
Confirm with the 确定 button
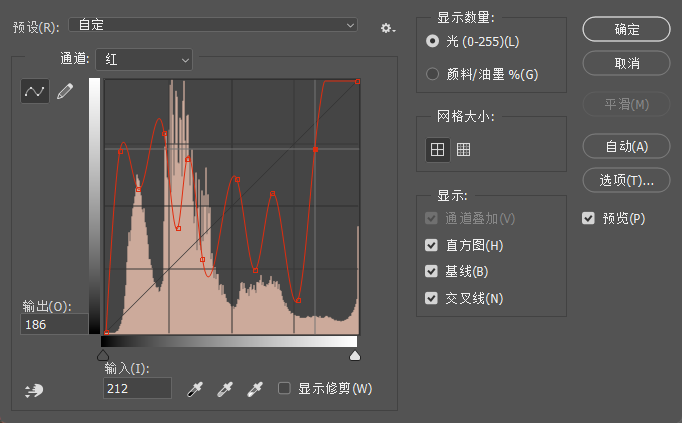[626, 29]
